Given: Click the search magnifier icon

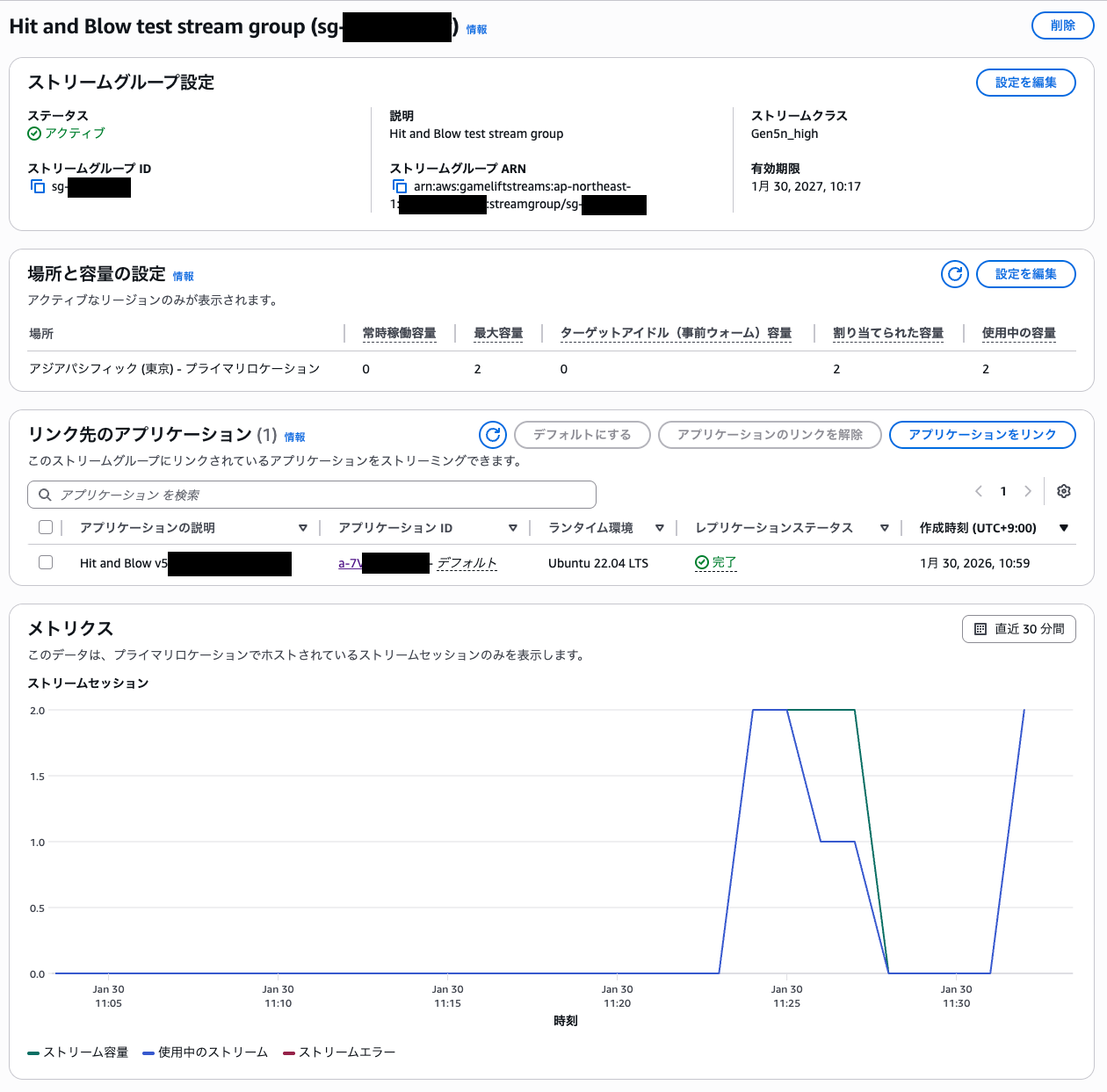Looking at the screenshot, I should point(45,495).
